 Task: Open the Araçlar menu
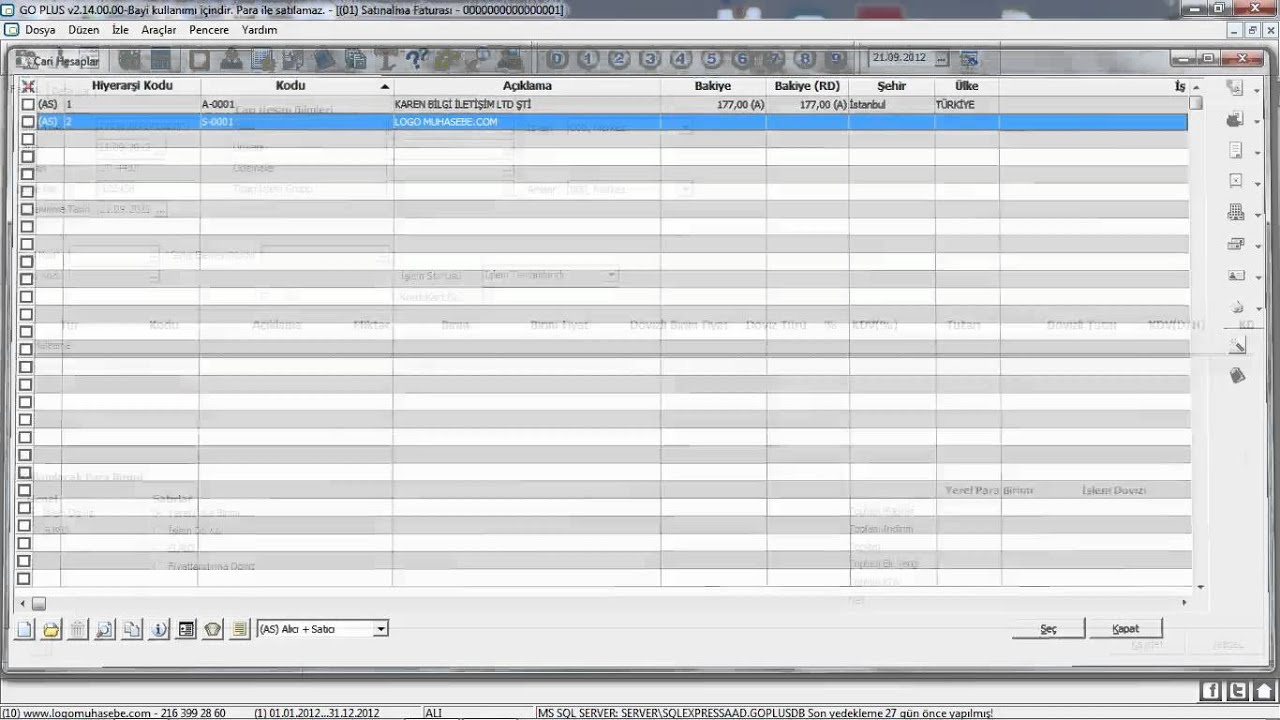coord(159,30)
